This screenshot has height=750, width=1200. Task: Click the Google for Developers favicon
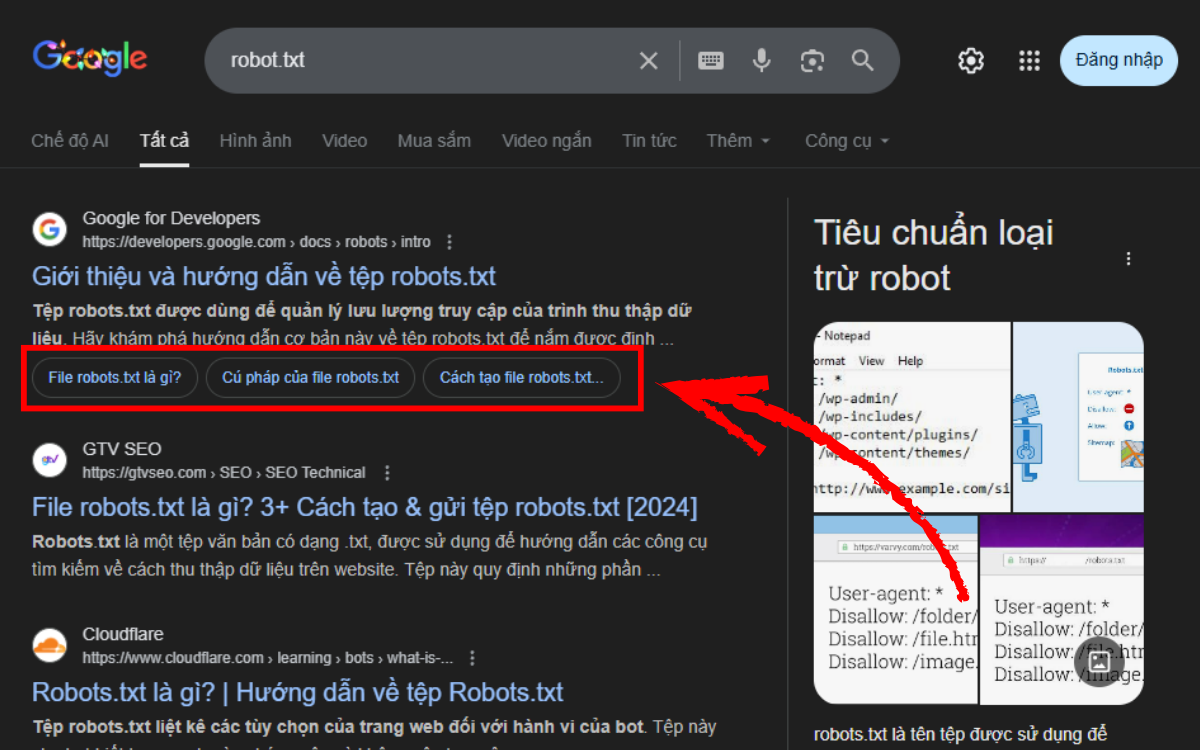[50, 229]
